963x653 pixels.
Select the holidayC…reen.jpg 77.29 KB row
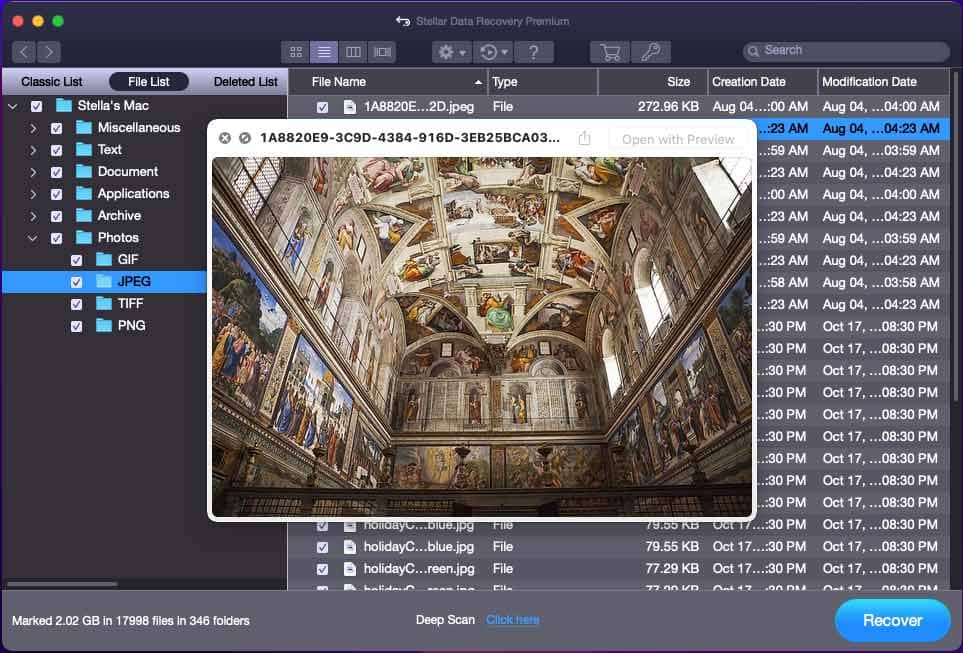(x=618, y=569)
